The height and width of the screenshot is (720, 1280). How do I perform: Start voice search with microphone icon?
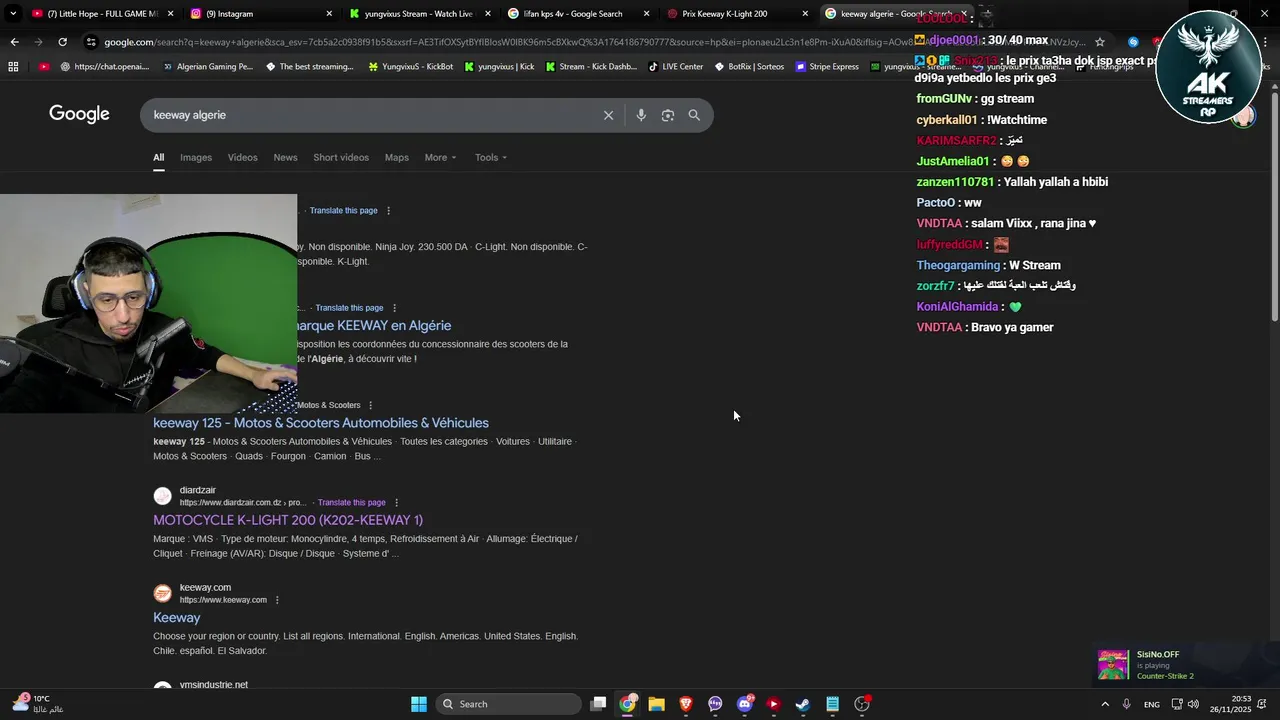coord(641,115)
